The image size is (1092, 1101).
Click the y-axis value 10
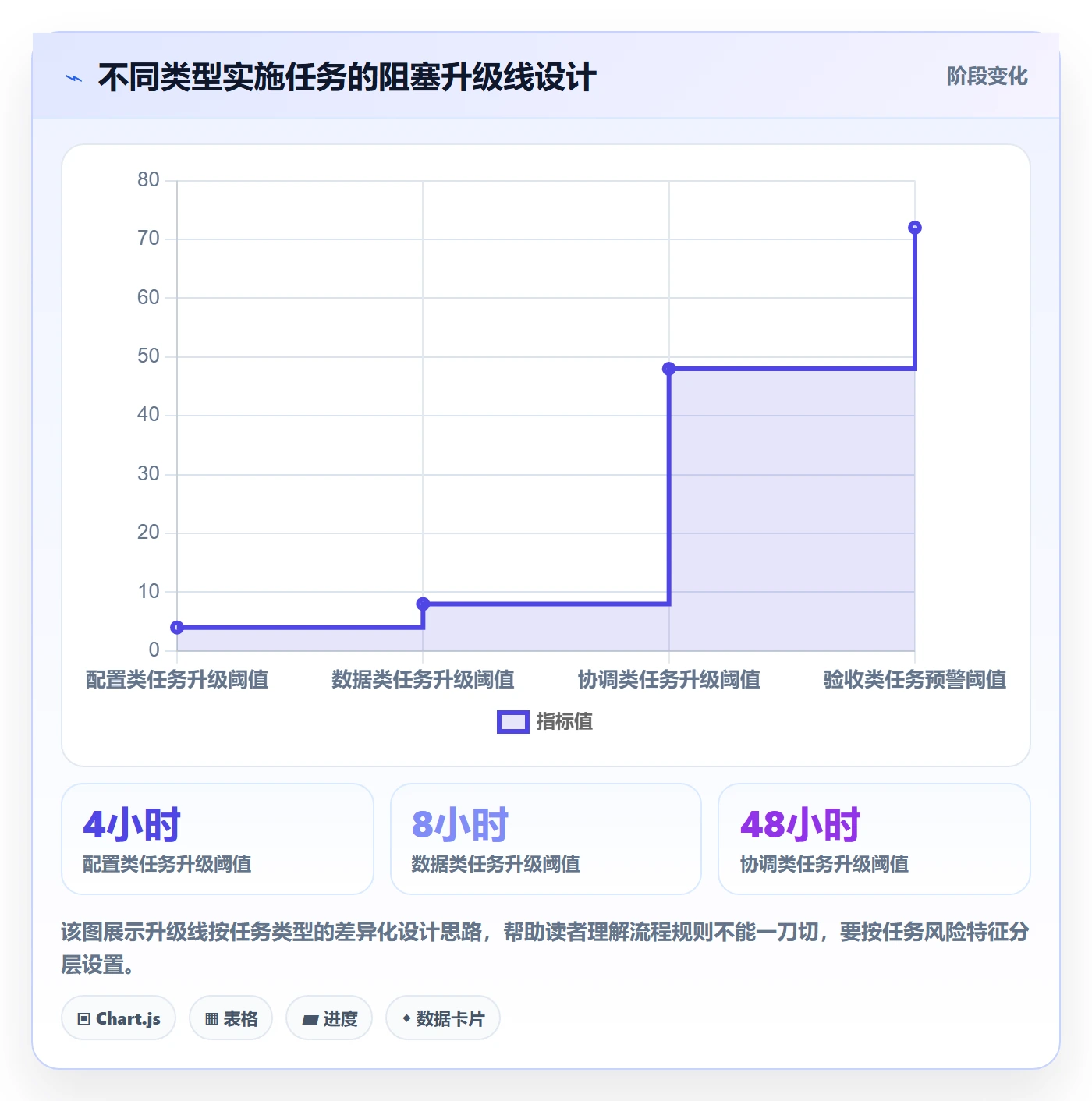tap(148, 592)
